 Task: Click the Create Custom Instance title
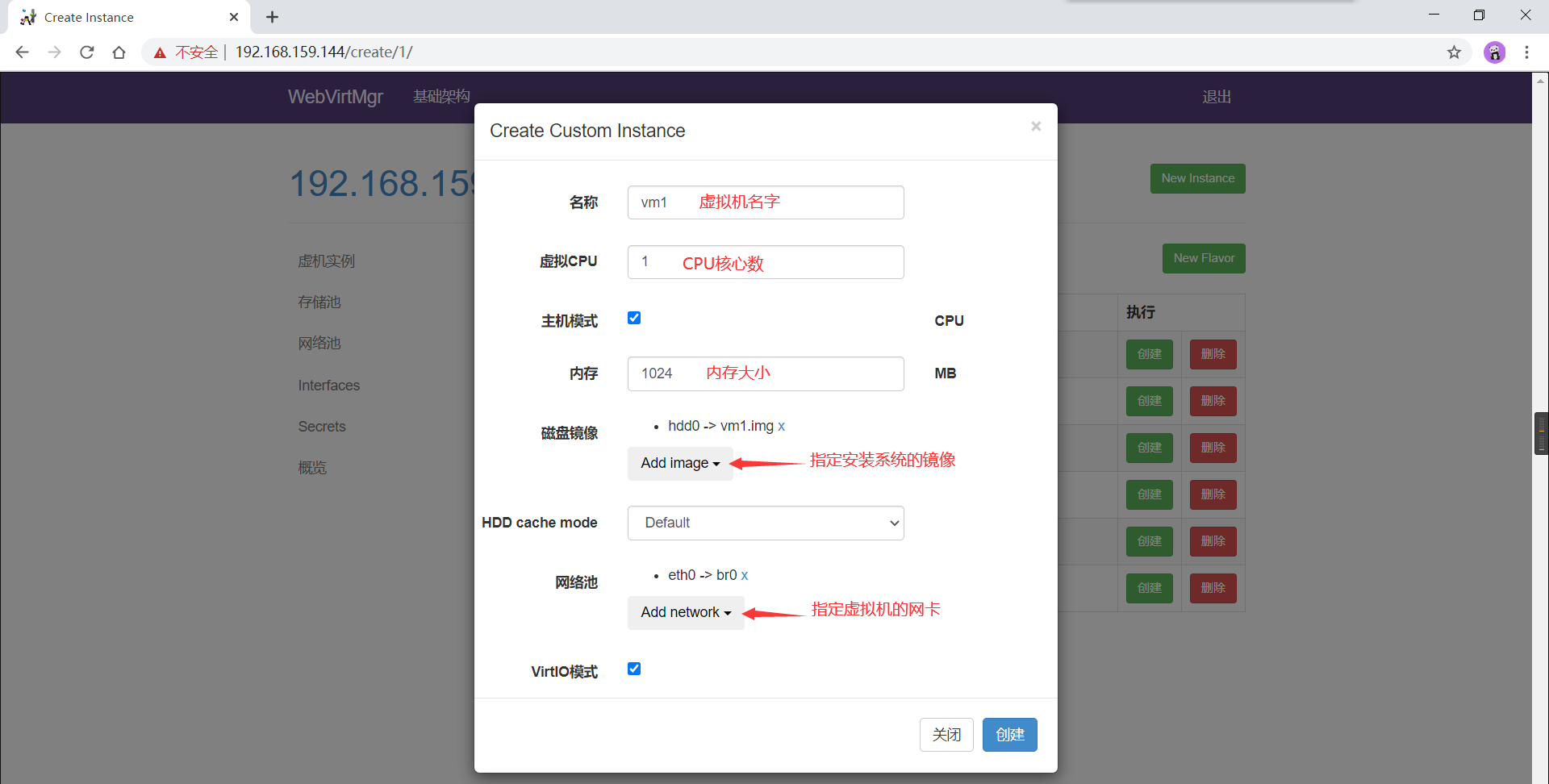coord(587,131)
